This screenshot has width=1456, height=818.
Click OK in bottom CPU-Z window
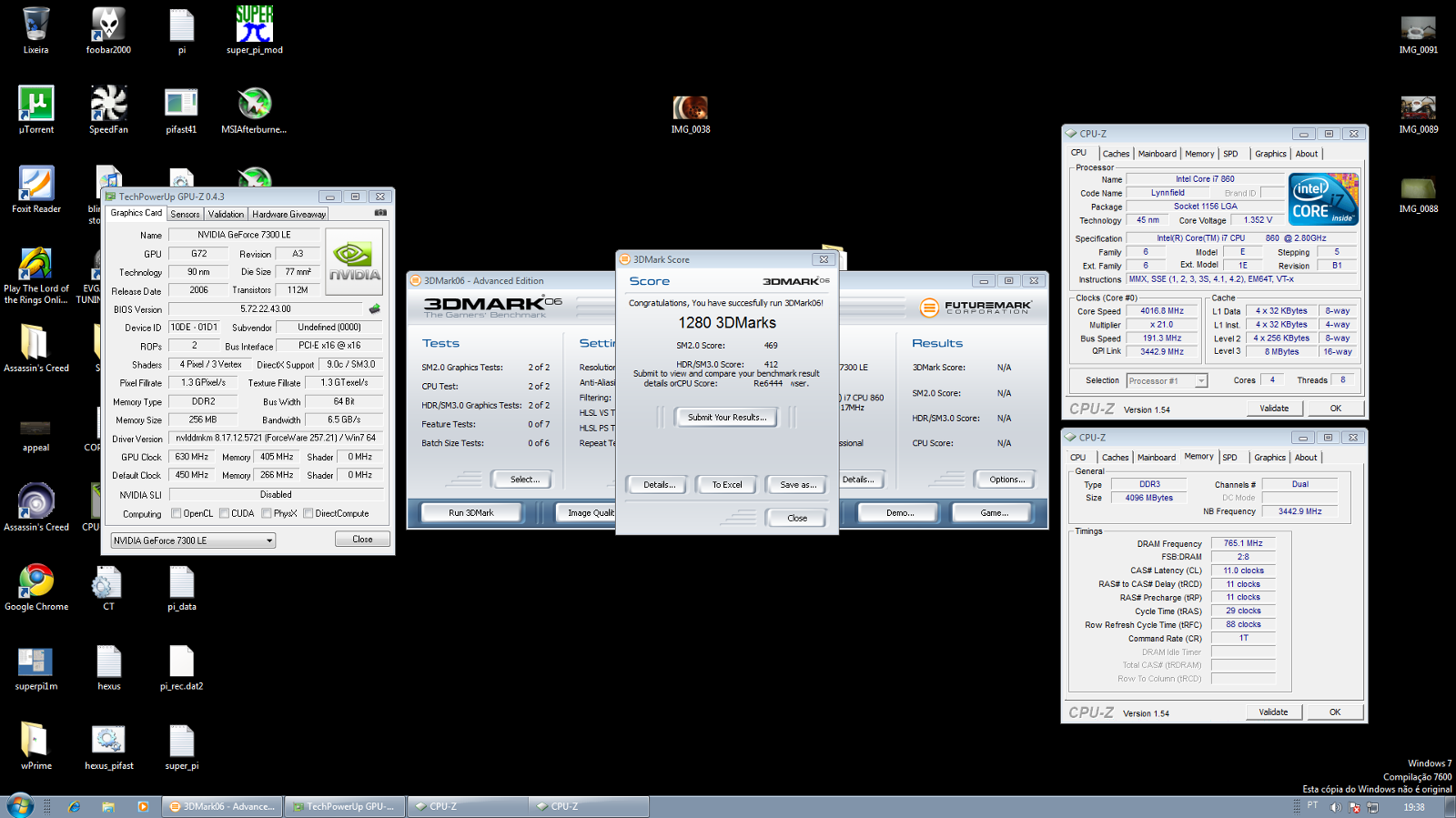(1335, 712)
